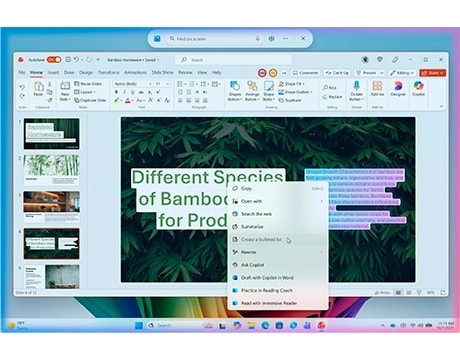This screenshot has width=460, height=360.
Task: Toggle Underline formatting
Action: pyautogui.click(x=133, y=92)
